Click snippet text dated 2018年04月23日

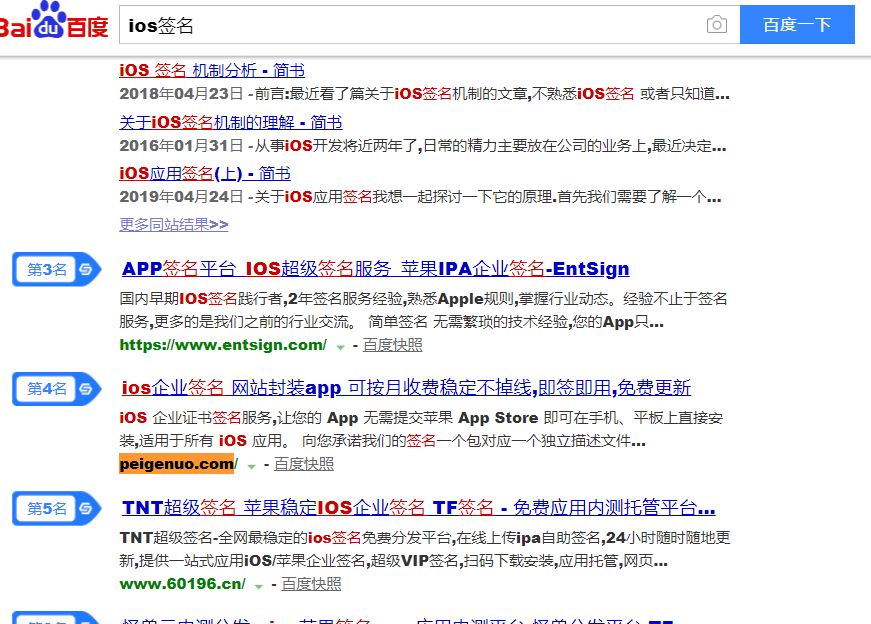click(424, 94)
